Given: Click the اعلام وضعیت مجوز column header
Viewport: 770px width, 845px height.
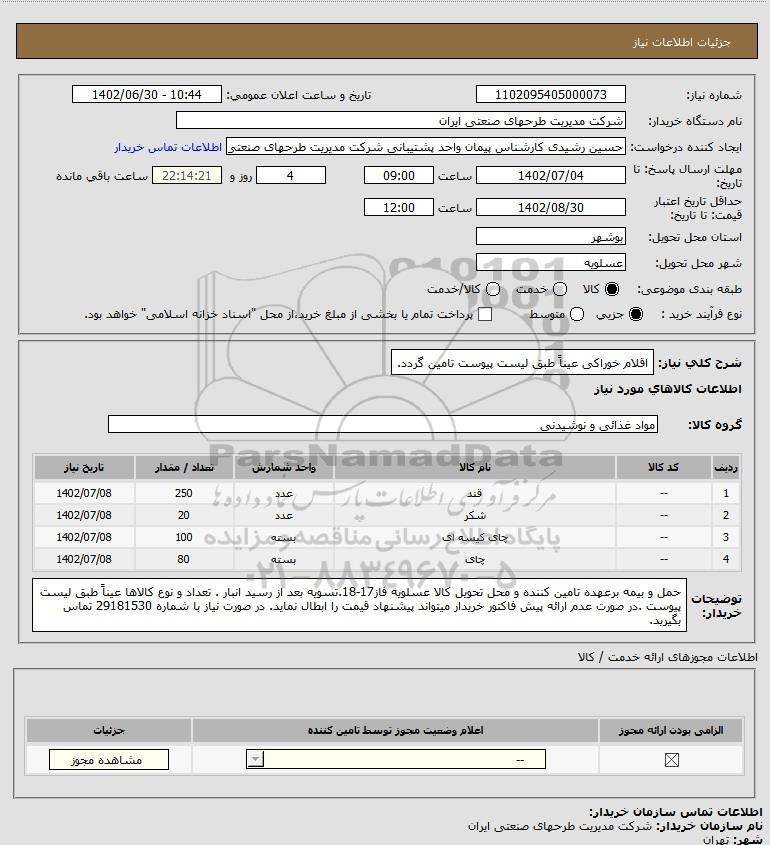Looking at the screenshot, I should tap(396, 730).
